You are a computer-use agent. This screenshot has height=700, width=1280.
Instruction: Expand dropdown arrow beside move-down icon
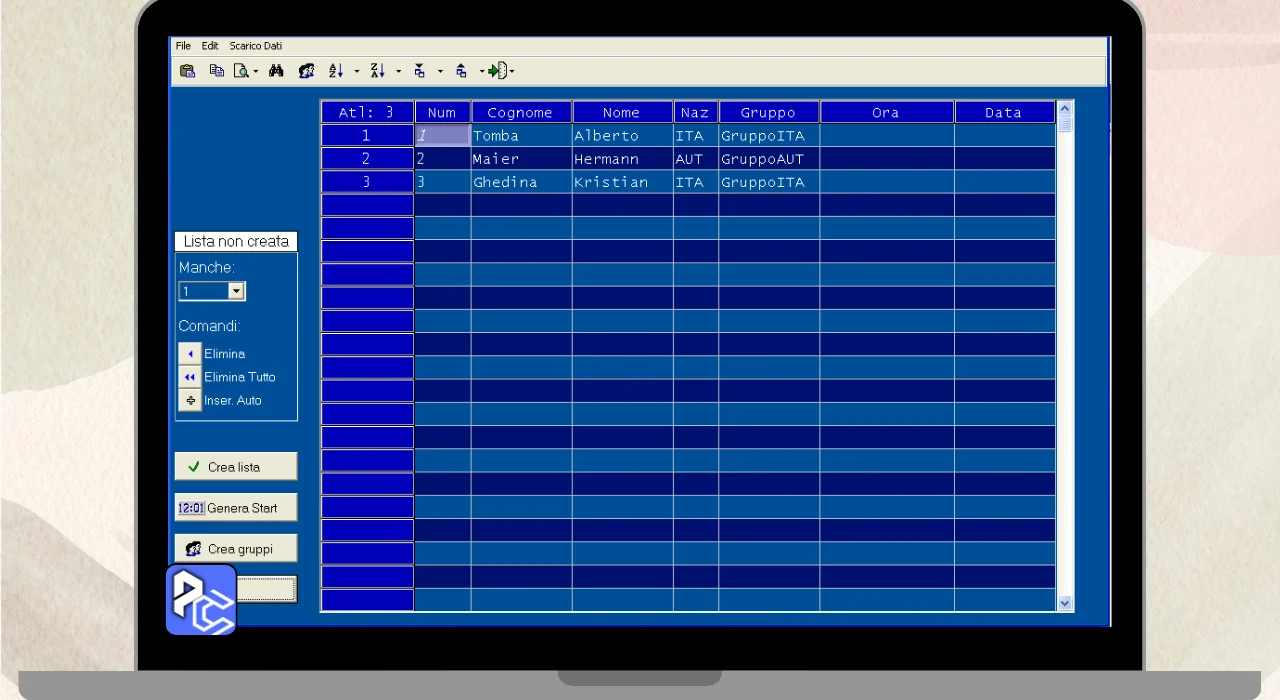point(439,72)
